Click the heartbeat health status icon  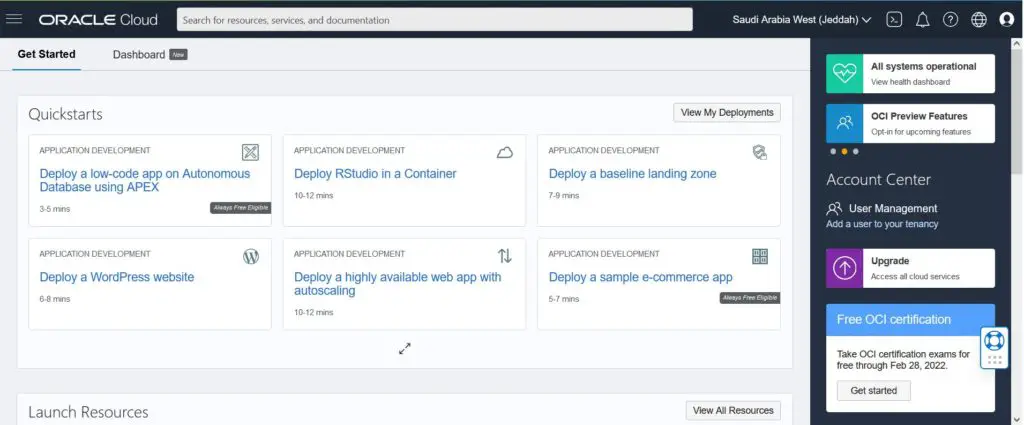844,74
